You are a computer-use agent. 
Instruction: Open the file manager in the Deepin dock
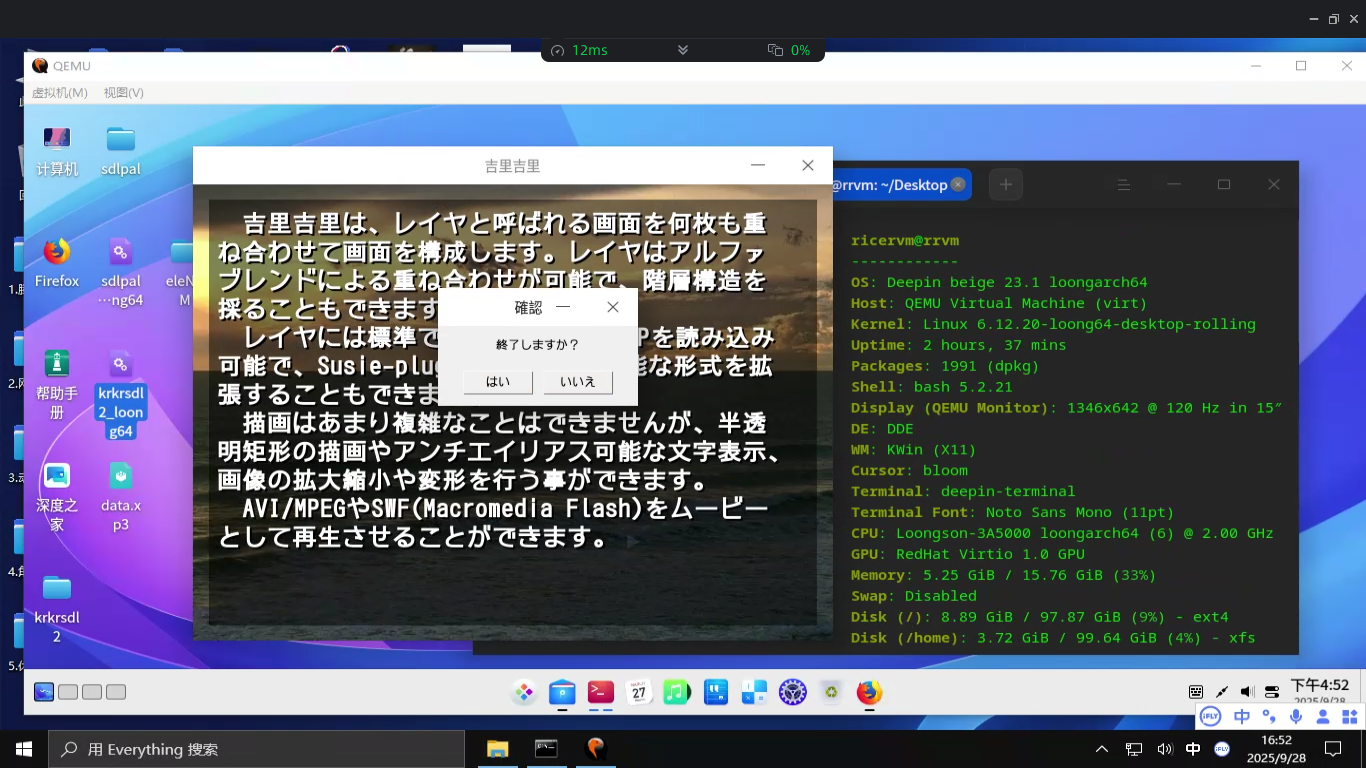562,692
